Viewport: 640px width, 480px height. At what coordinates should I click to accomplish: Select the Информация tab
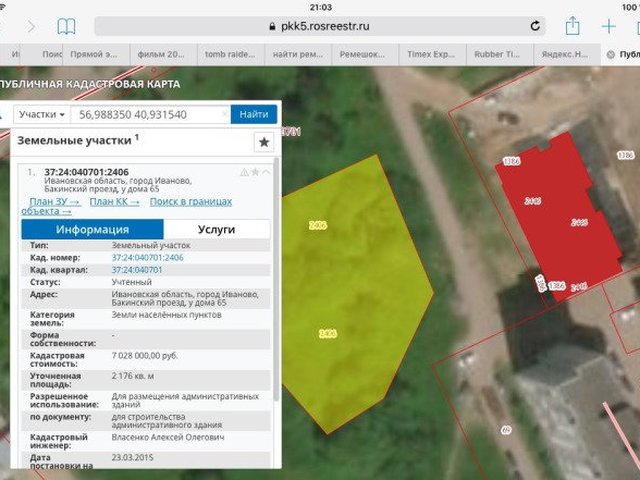[93, 229]
